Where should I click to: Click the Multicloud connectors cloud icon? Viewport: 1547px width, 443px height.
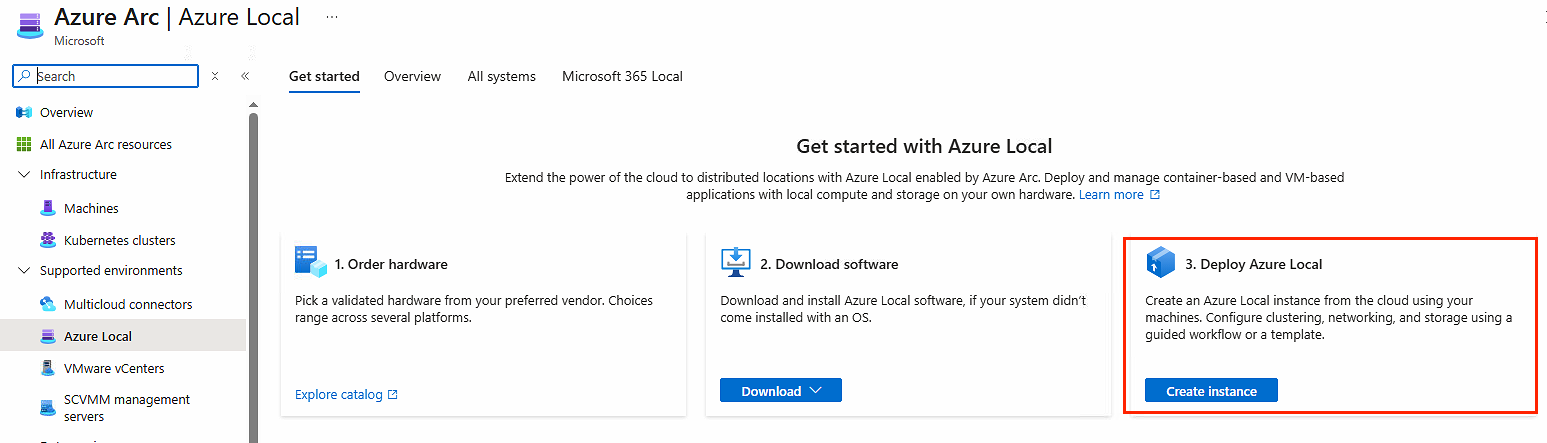[x=47, y=304]
